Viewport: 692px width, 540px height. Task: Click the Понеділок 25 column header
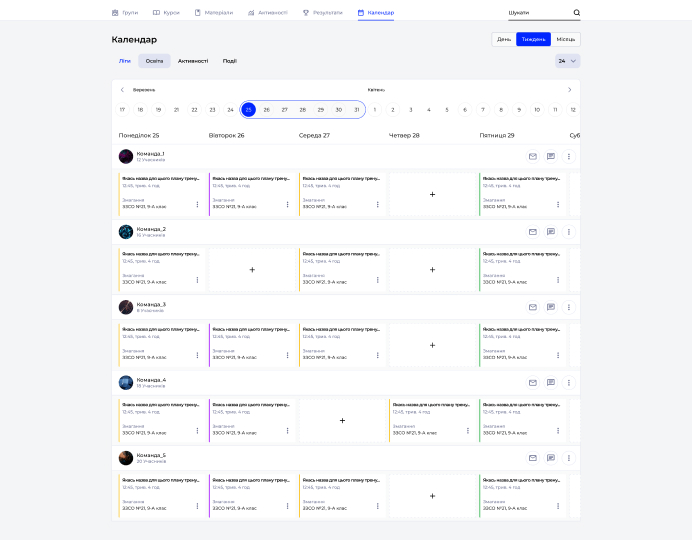(x=139, y=135)
